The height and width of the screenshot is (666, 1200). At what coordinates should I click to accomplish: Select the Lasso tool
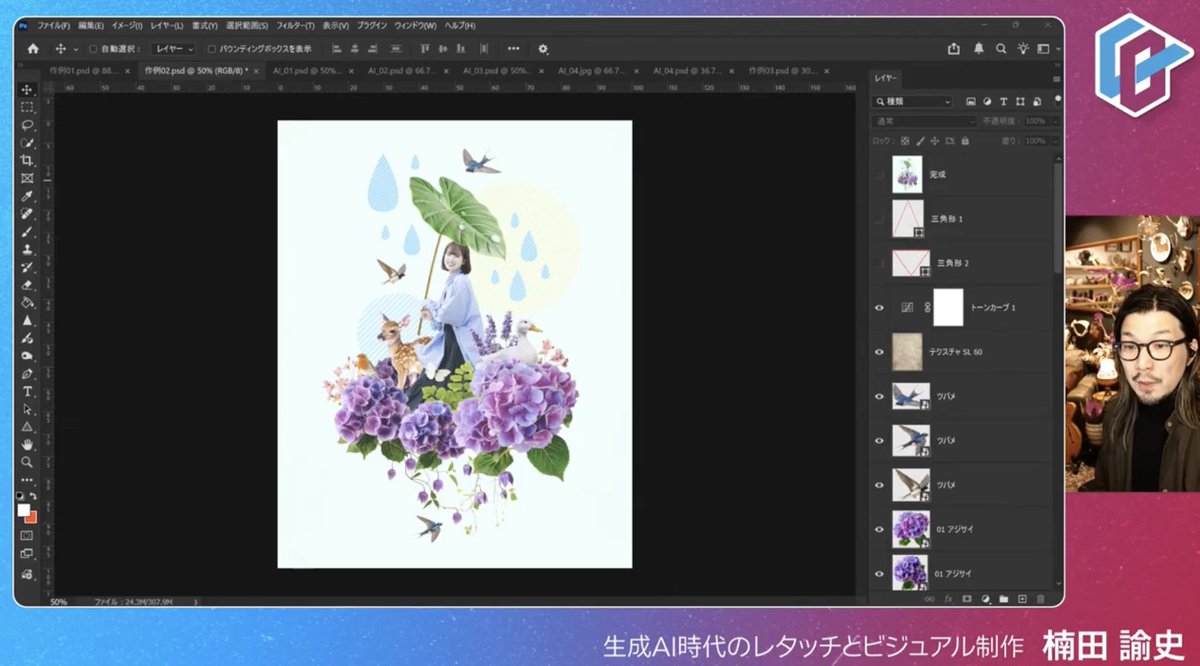(x=27, y=125)
